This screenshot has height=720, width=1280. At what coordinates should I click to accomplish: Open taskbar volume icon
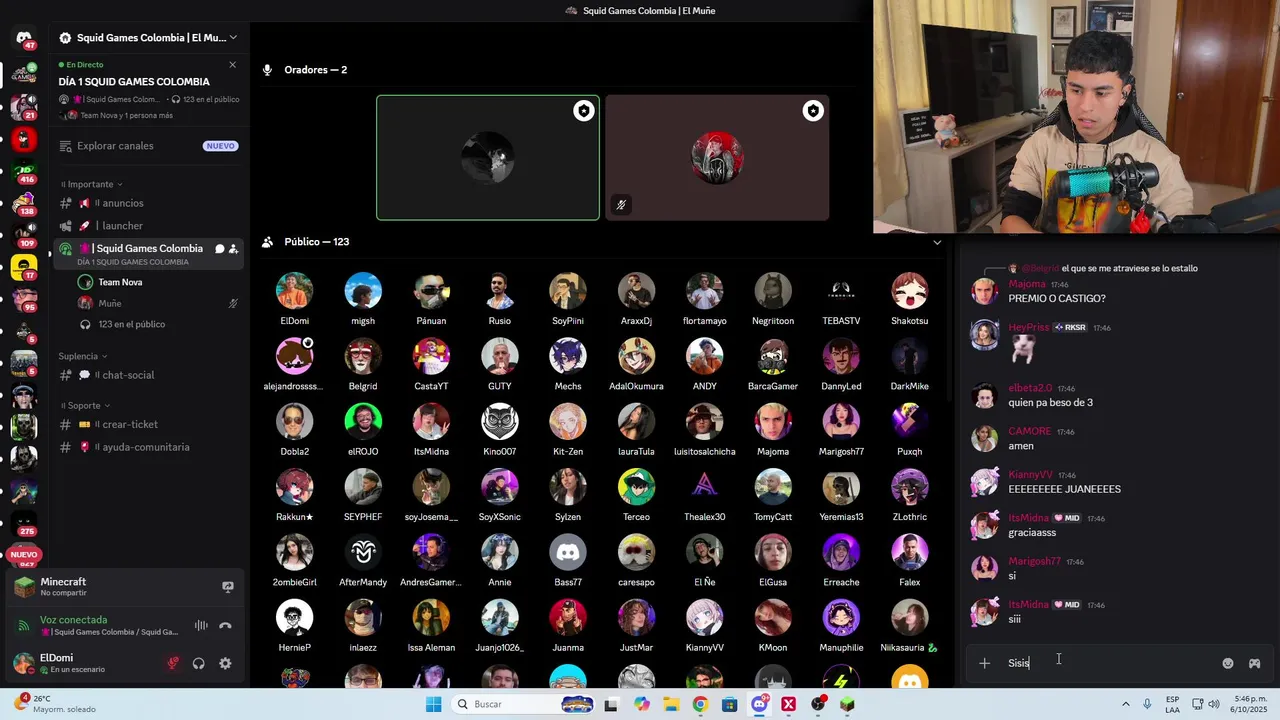(x=1214, y=704)
